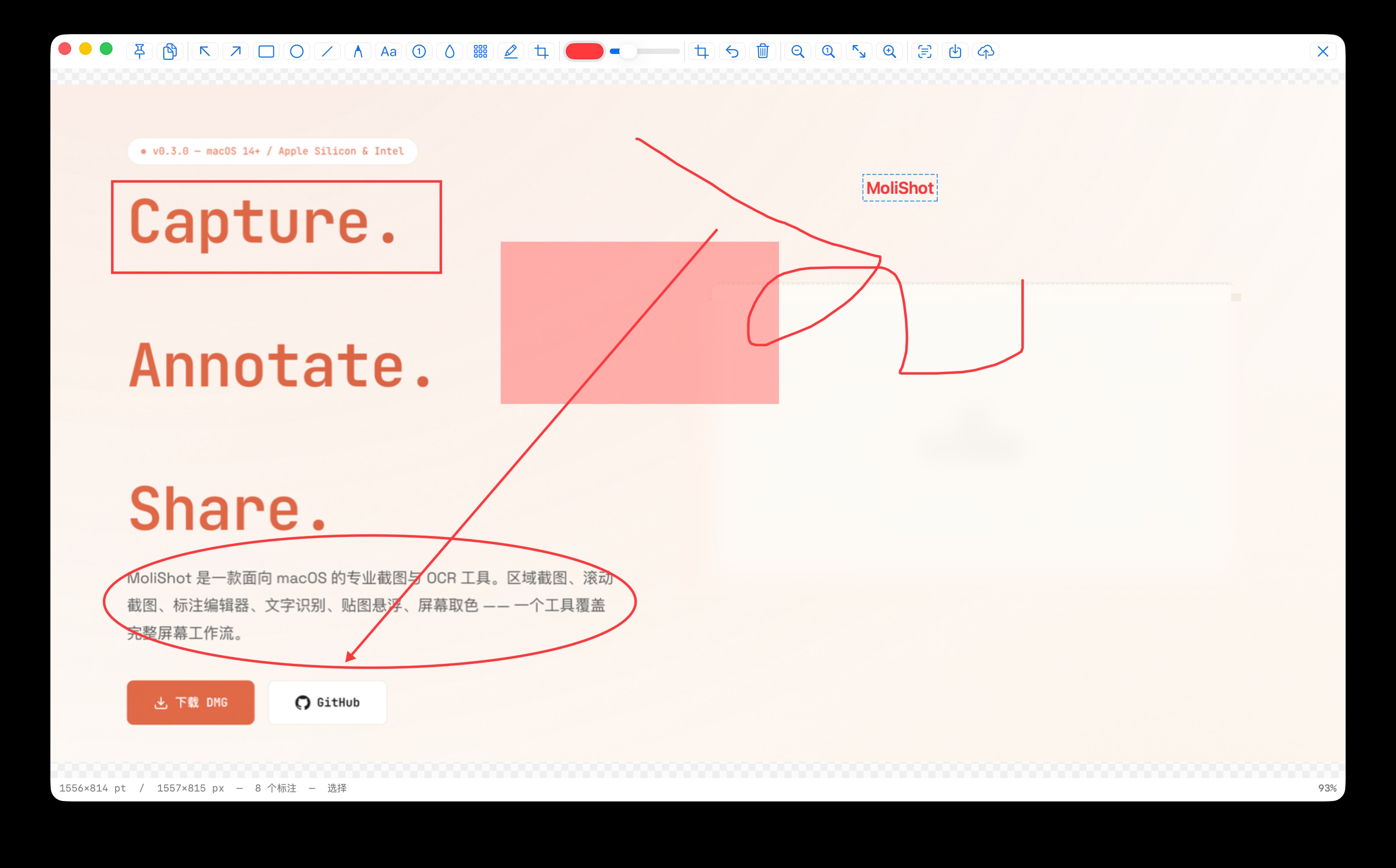Click the "v0.3.0 — macOS 14+" version badge

point(273,151)
